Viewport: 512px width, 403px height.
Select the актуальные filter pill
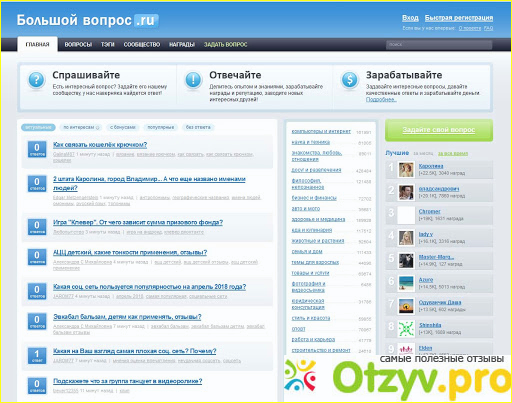tap(38, 127)
